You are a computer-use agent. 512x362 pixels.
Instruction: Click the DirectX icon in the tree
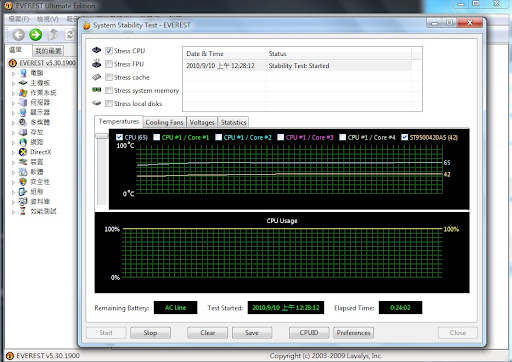23,152
